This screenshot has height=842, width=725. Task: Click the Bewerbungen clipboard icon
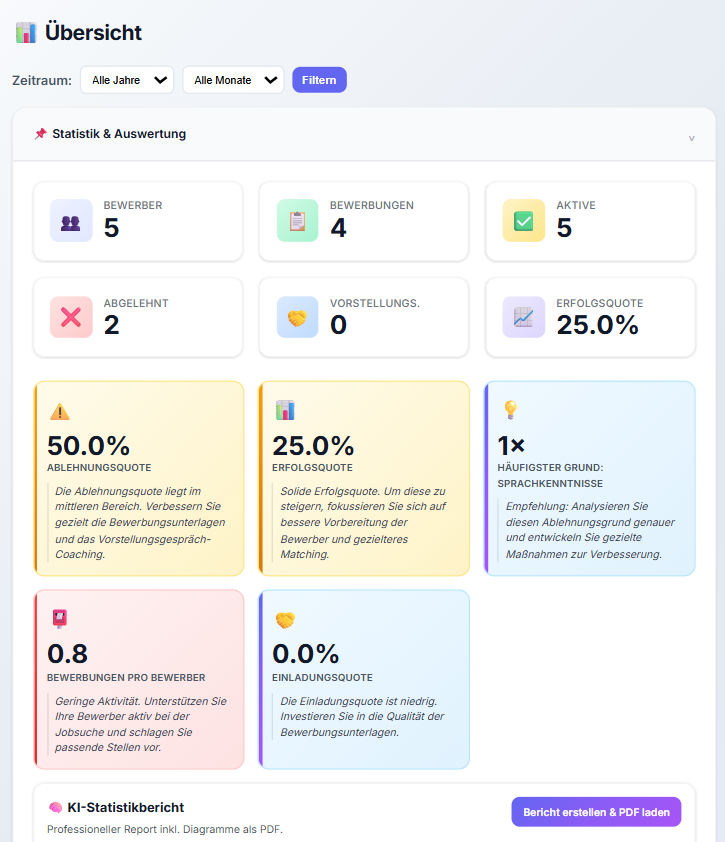point(297,221)
